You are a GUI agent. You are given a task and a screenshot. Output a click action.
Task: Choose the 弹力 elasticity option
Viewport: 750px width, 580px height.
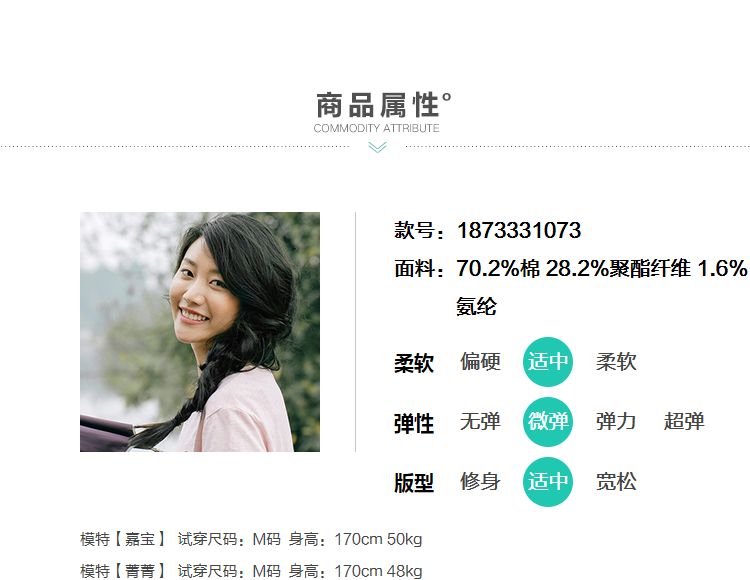[x=616, y=422]
